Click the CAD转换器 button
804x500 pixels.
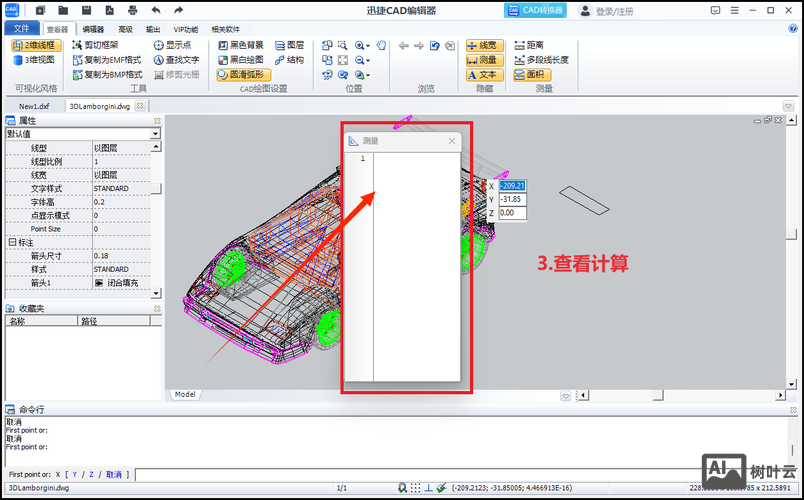click(534, 11)
